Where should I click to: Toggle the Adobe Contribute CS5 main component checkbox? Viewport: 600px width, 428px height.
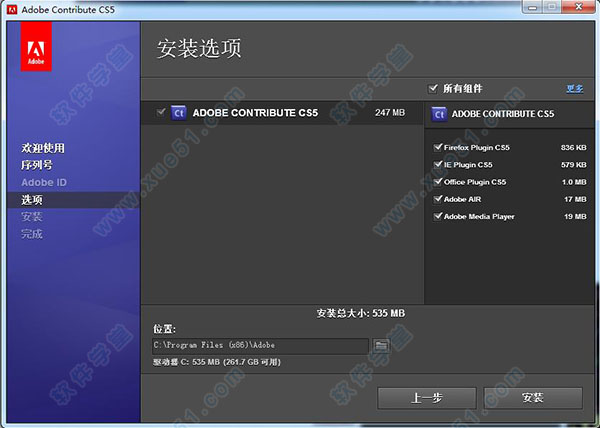coord(161,112)
